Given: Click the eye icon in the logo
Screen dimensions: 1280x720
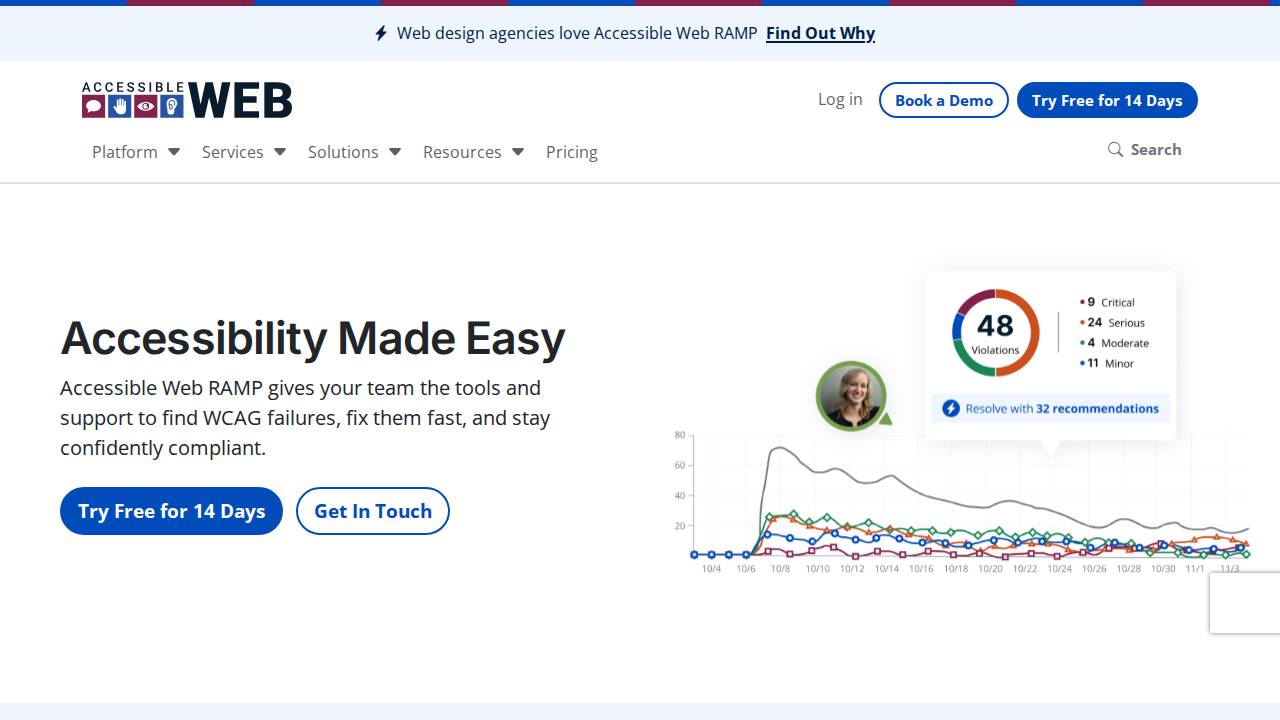Looking at the screenshot, I should click(145, 105).
